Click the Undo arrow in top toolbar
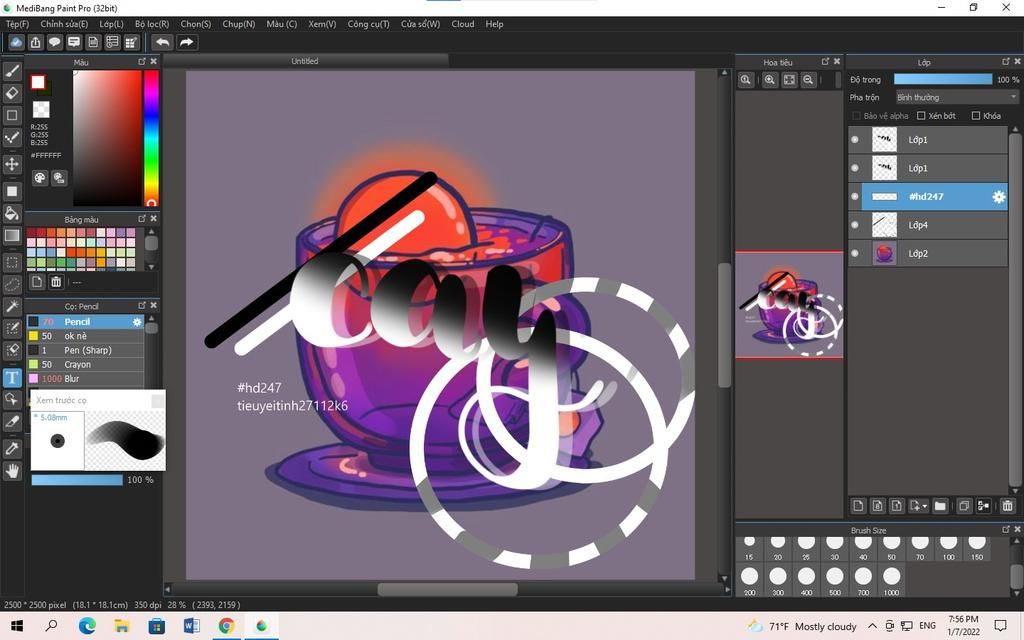 [x=162, y=42]
